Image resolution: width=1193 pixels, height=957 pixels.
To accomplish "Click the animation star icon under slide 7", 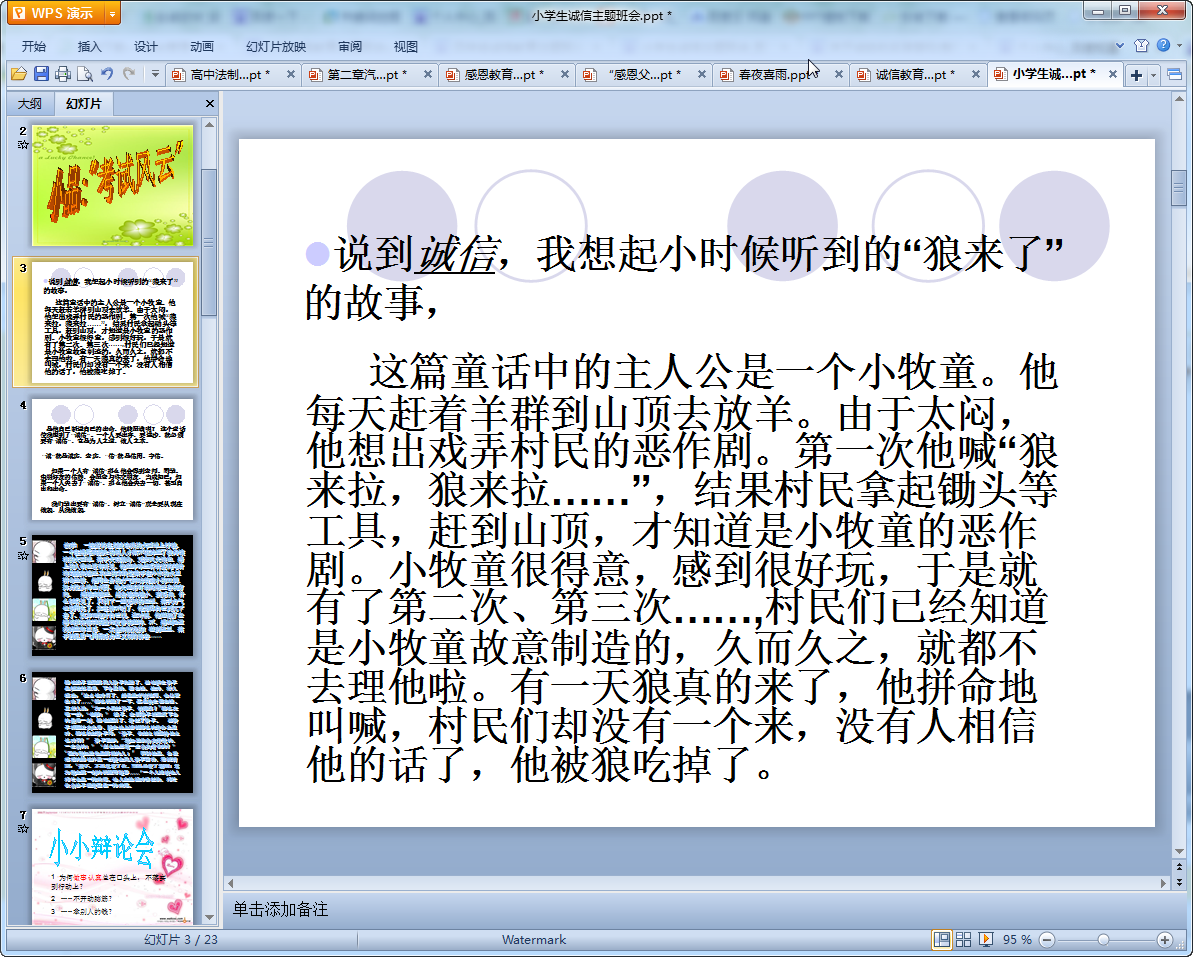I will tap(23, 828).
